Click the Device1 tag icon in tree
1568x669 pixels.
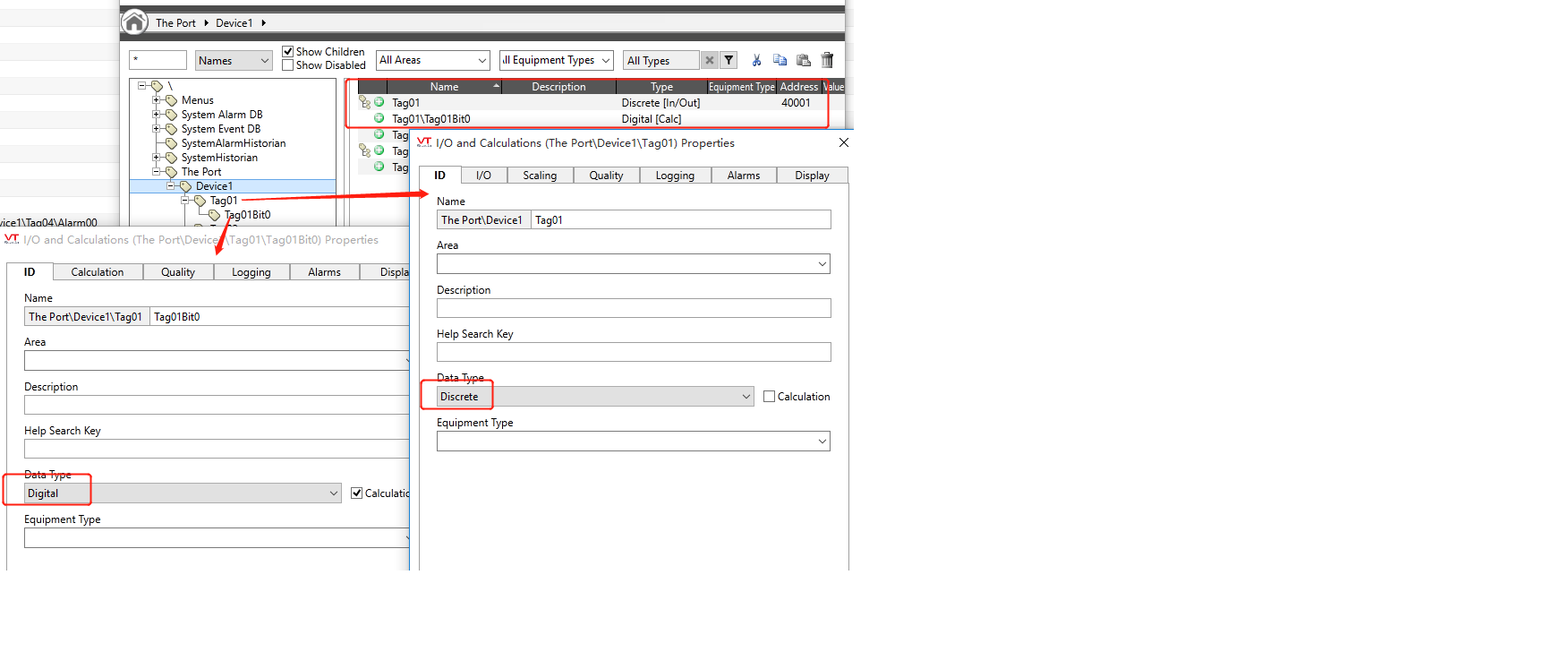(x=185, y=186)
